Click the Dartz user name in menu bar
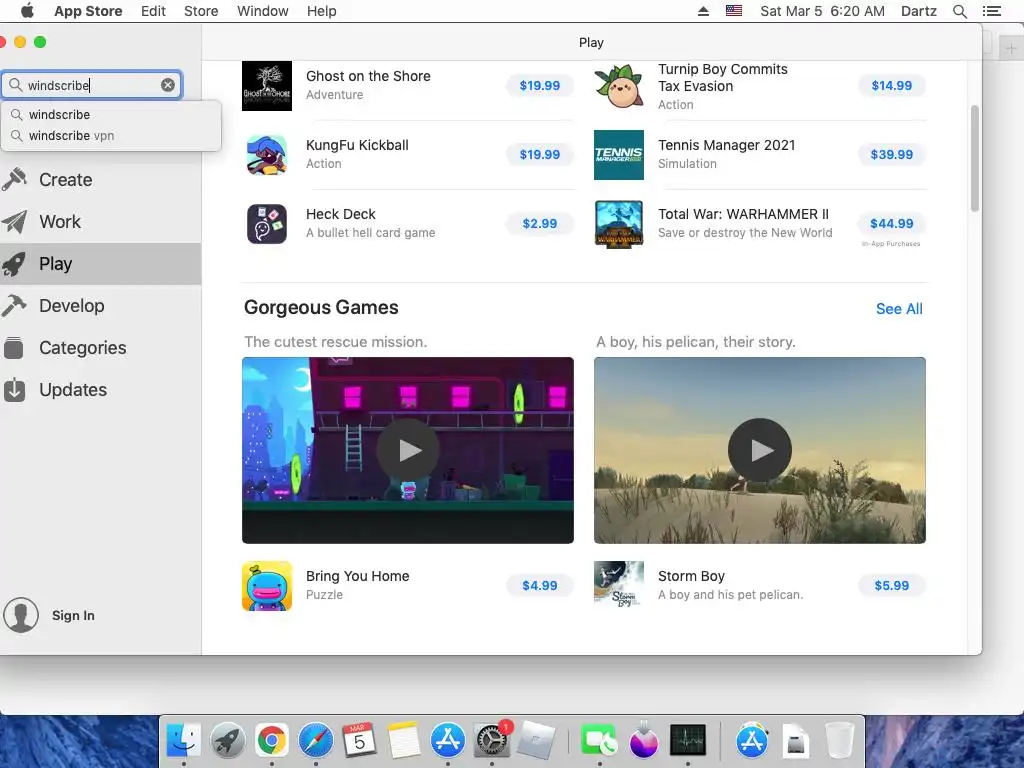 coord(918,11)
